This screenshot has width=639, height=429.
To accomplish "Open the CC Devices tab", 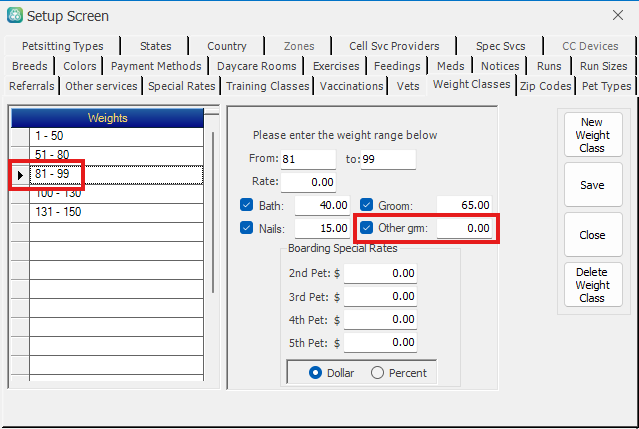I will (x=590, y=46).
